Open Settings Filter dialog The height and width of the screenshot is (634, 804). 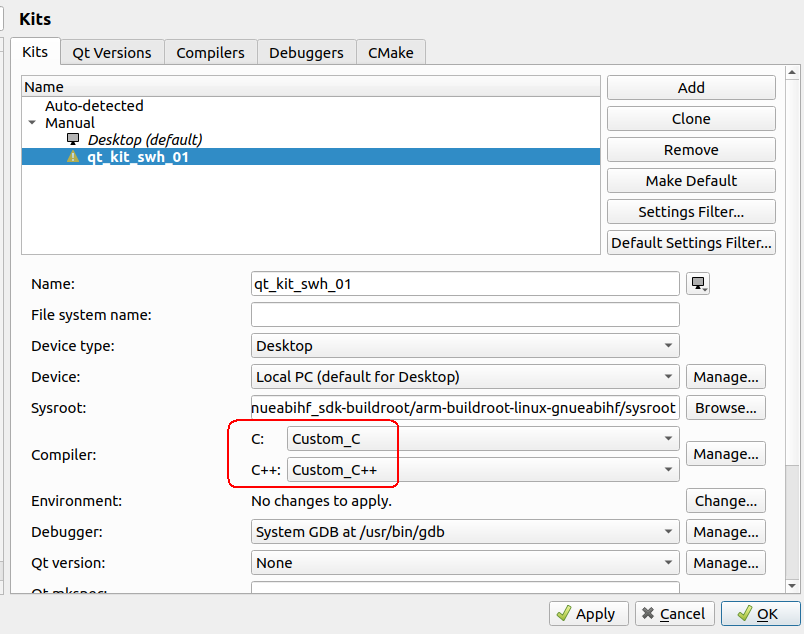[x=691, y=212]
